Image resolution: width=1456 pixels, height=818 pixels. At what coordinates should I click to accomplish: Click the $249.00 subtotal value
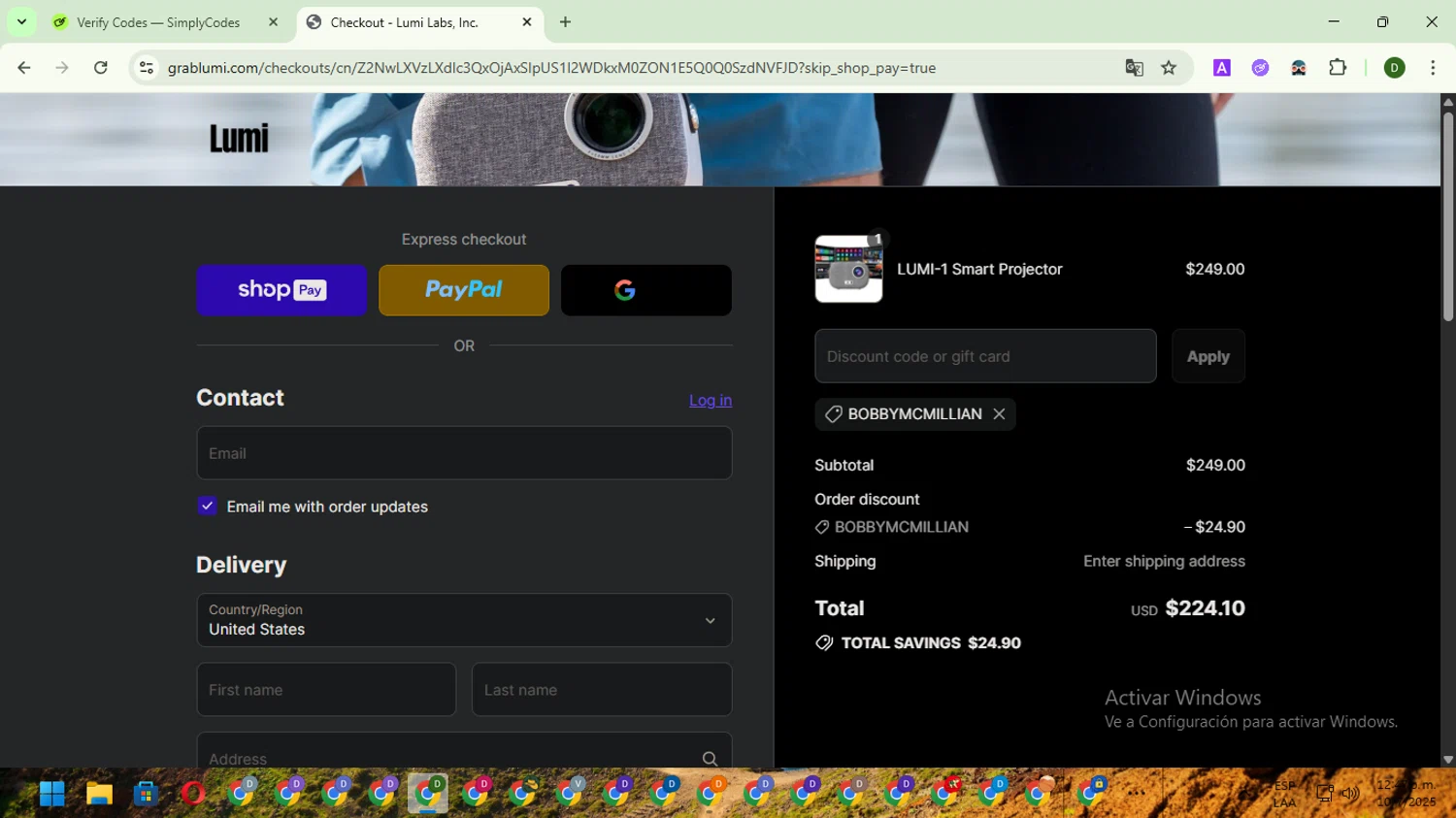point(1215,465)
